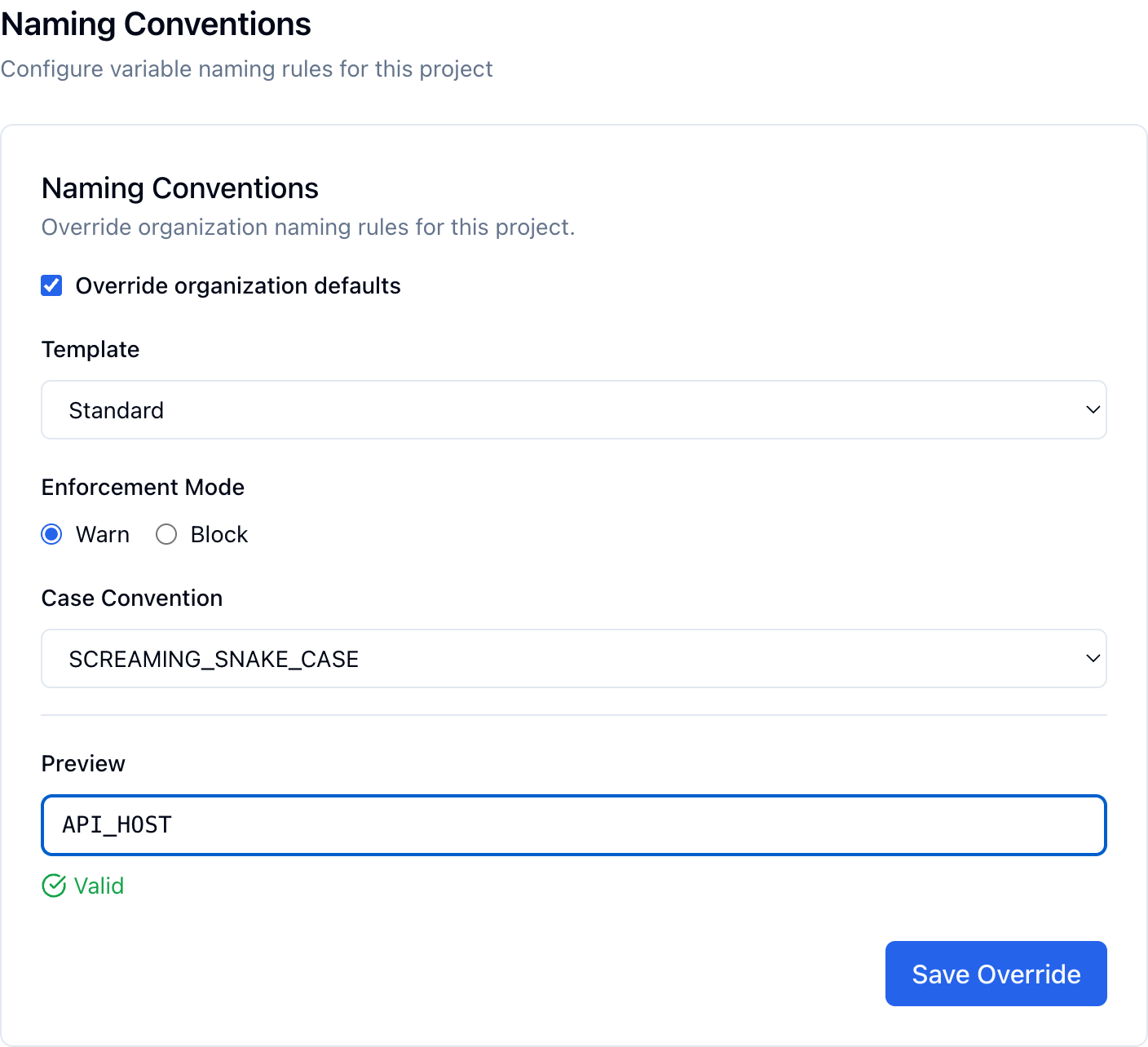
Task: Click the green Valid checkmark icon
Action: click(x=52, y=886)
